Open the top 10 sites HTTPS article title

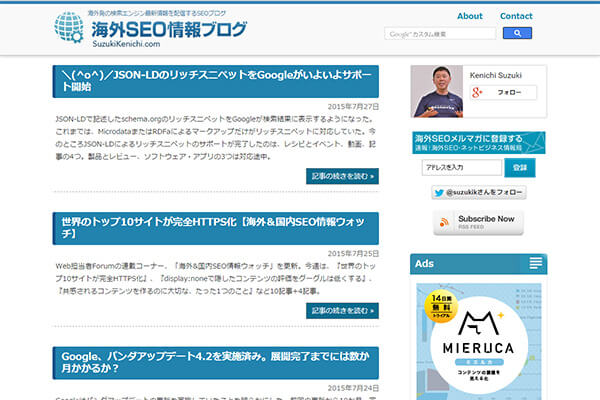tap(213, 228)
